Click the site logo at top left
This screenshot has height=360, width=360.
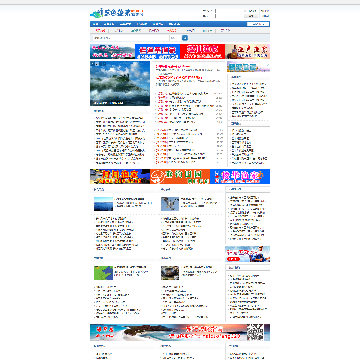click(x=117, y=13)
